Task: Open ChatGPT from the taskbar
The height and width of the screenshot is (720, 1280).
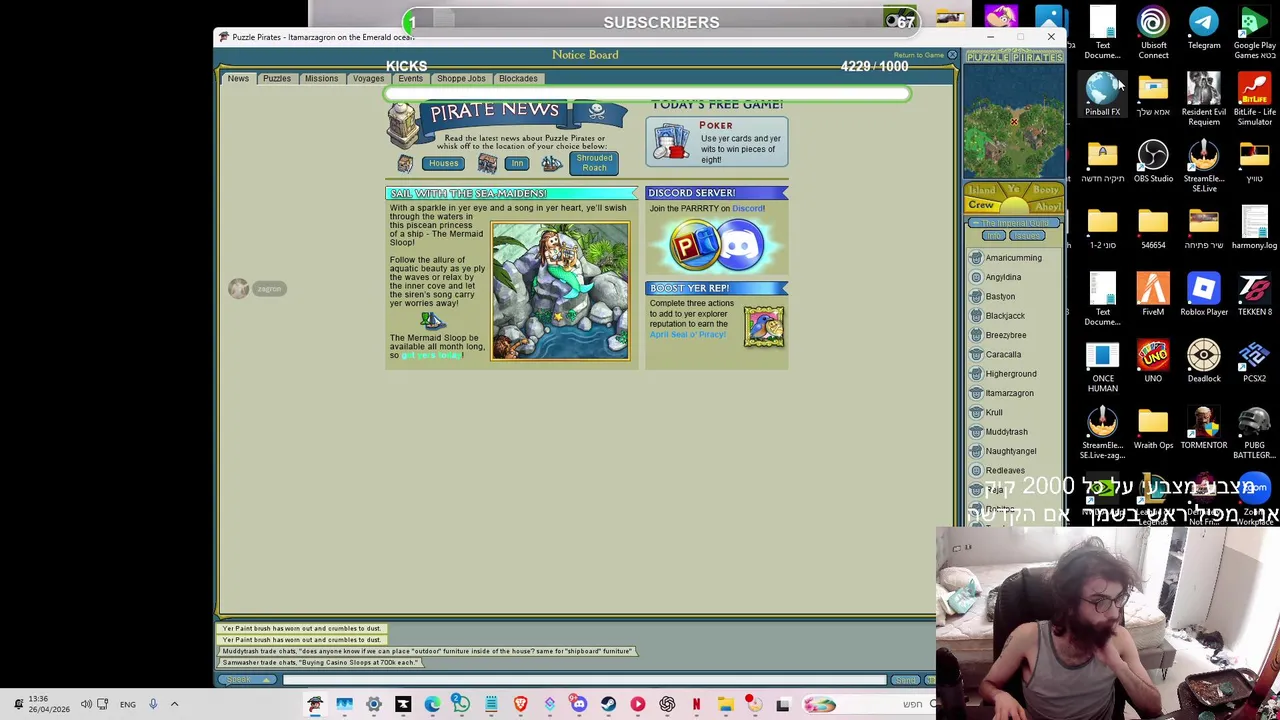Action: [667, 704]
